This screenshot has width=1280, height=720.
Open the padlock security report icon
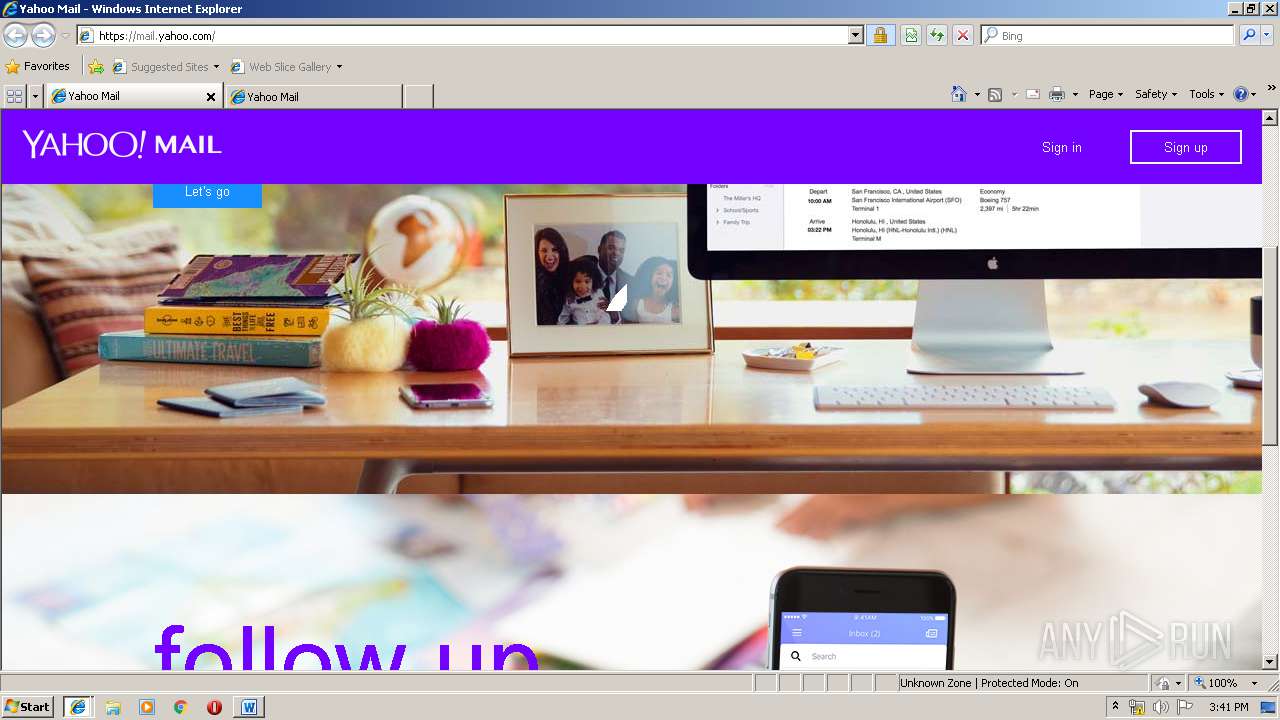tap(880, 35)
